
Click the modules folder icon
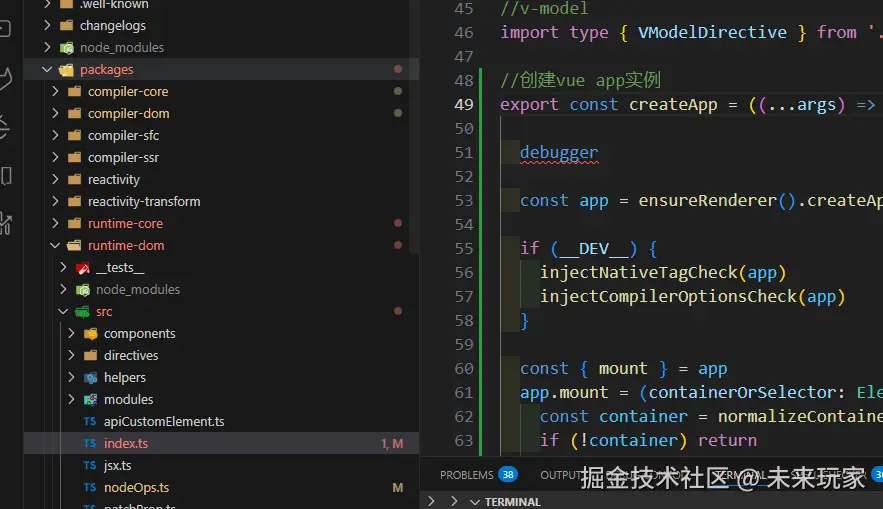(x=90, y=400)
